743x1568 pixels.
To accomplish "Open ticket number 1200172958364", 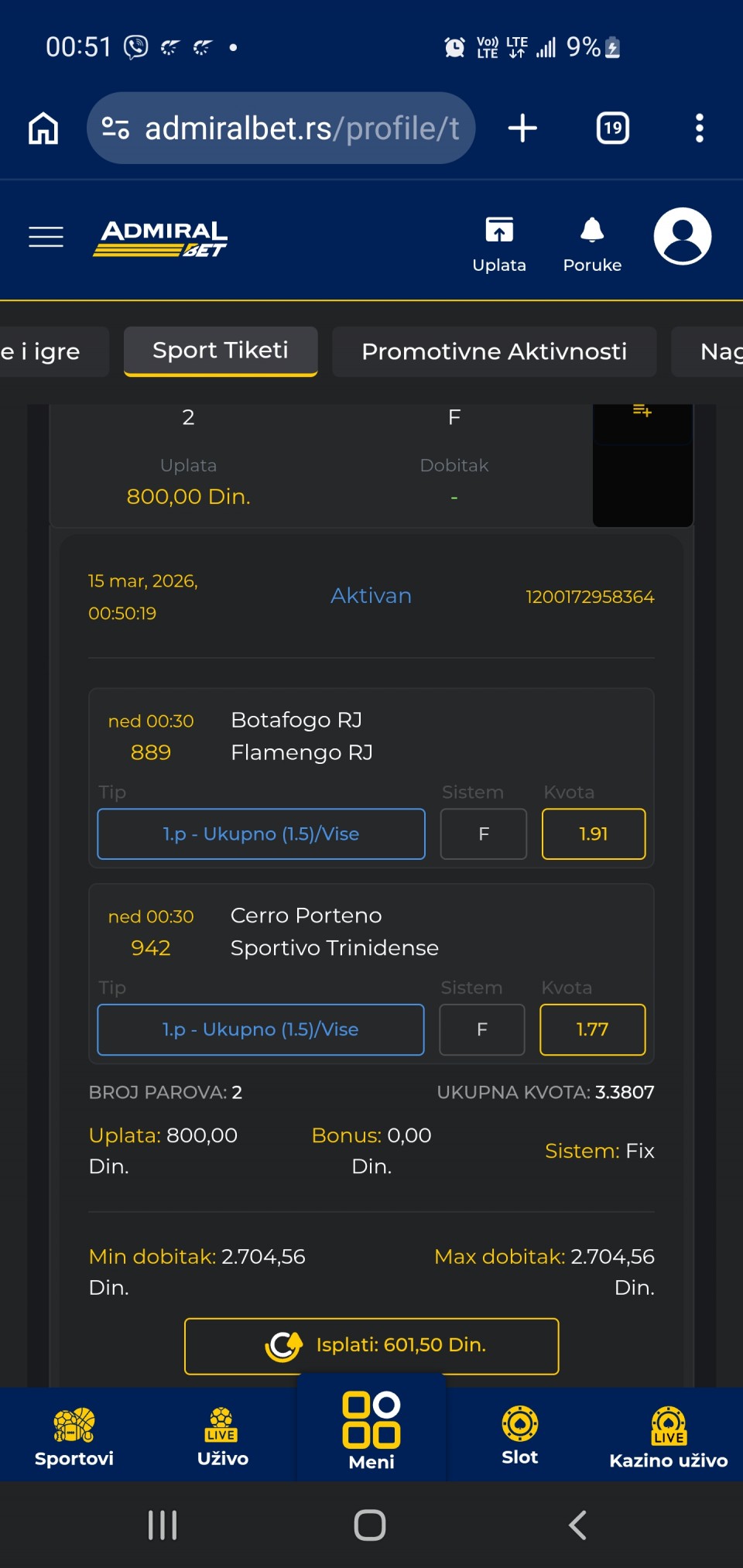I will pyautogui.click(x=590, y=597).
